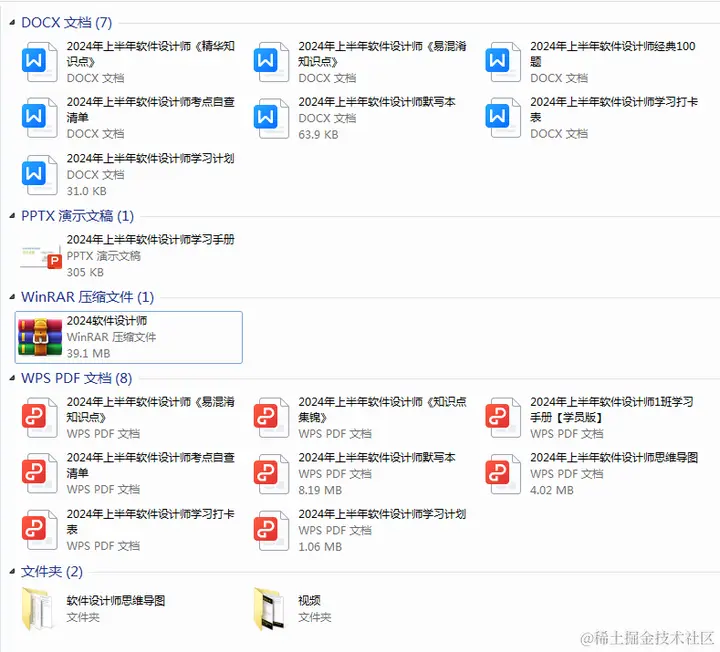
Task: Select the DOCX 学习打卡表 Word icon
Action: pyautogui.click(x=503, y=118)
